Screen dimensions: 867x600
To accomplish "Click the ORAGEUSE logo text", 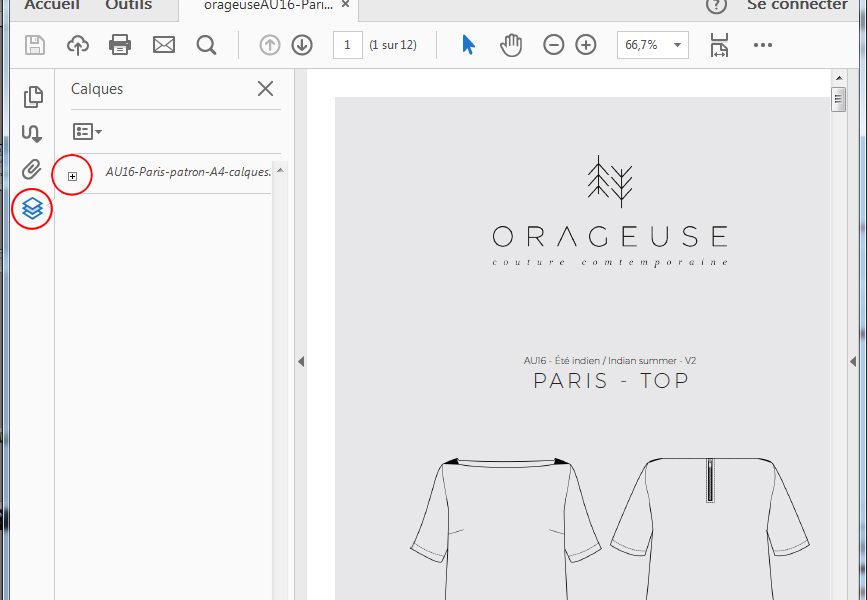I will (609, 237).
